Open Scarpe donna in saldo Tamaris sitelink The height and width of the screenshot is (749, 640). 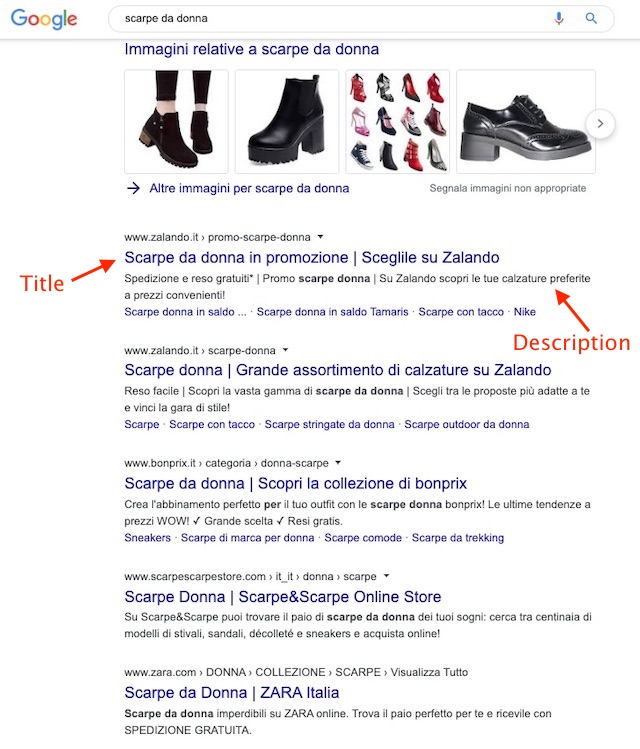pyautogui.click(x=332, y=312)
